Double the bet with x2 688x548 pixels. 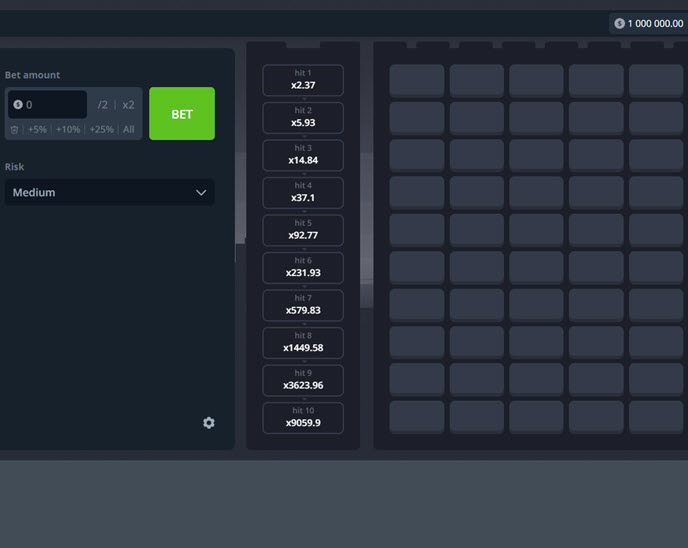128,104
